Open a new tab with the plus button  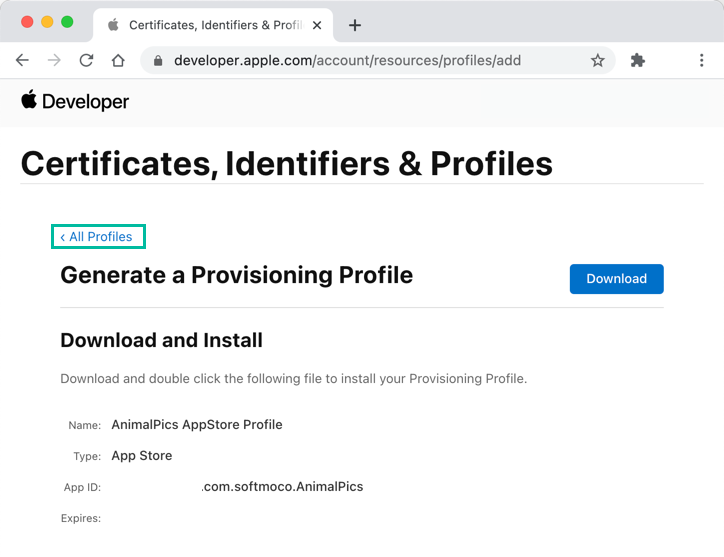click(355, 25)
